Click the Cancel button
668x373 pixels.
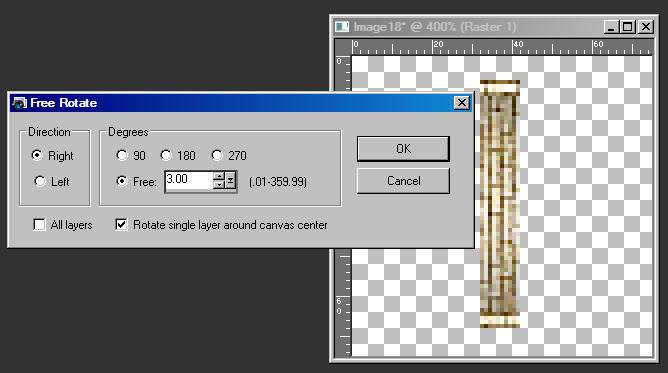[403, 181]
